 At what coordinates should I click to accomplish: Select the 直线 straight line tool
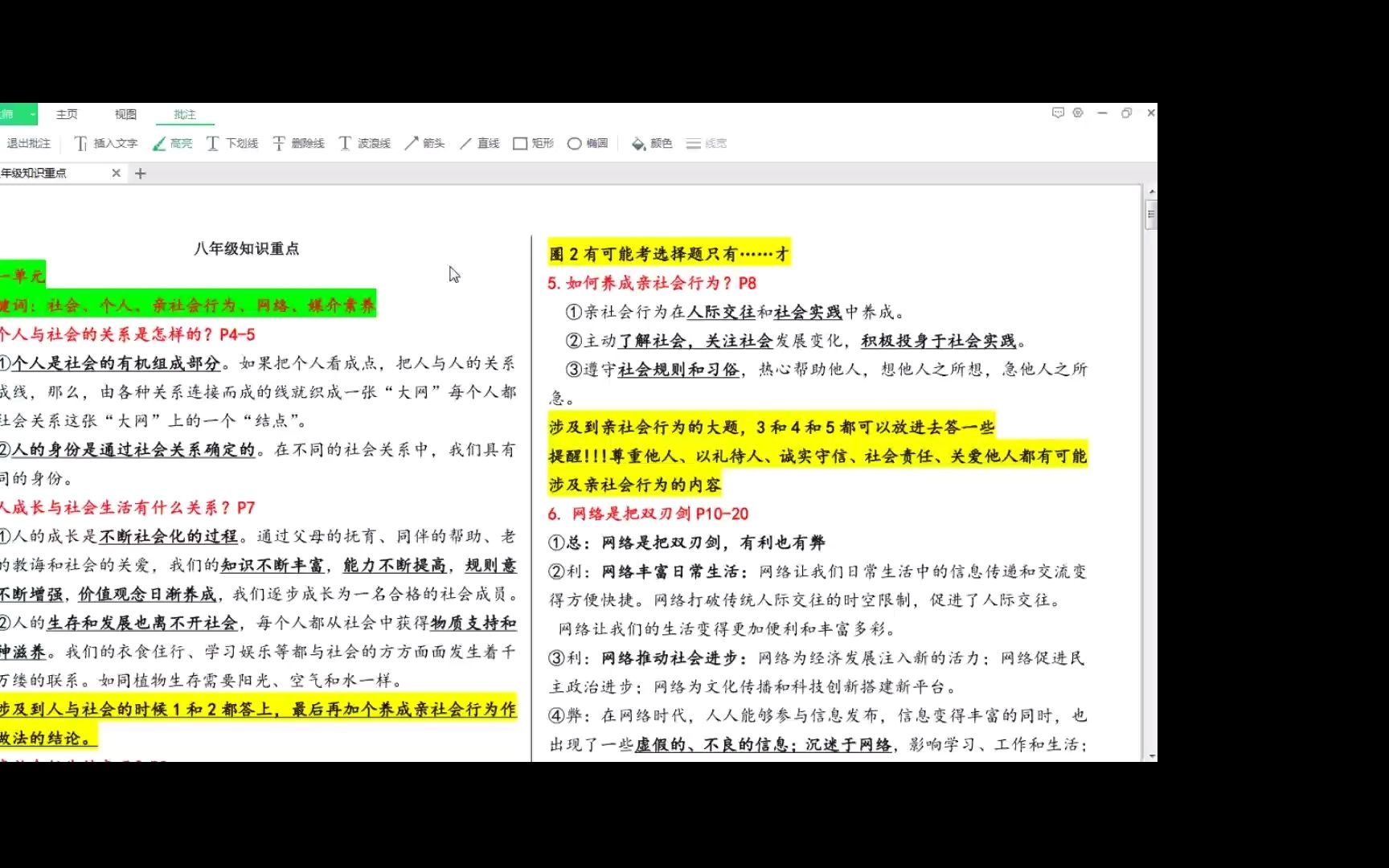coord(480,143)
